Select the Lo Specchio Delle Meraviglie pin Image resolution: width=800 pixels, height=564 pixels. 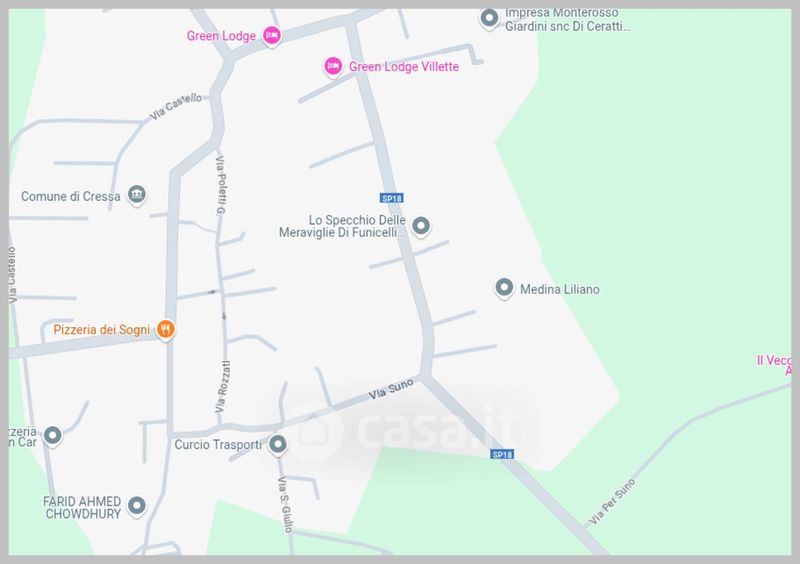coord(421,225)
